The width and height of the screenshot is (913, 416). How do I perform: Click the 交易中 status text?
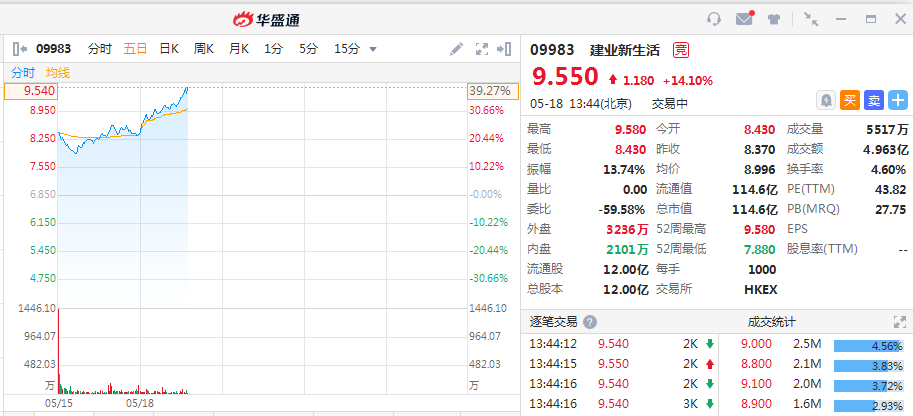click(670, 104)
